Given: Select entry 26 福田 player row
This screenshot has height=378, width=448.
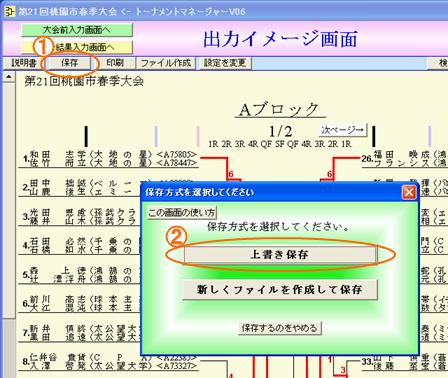Looking at the screenshot, I should point(405,159).
